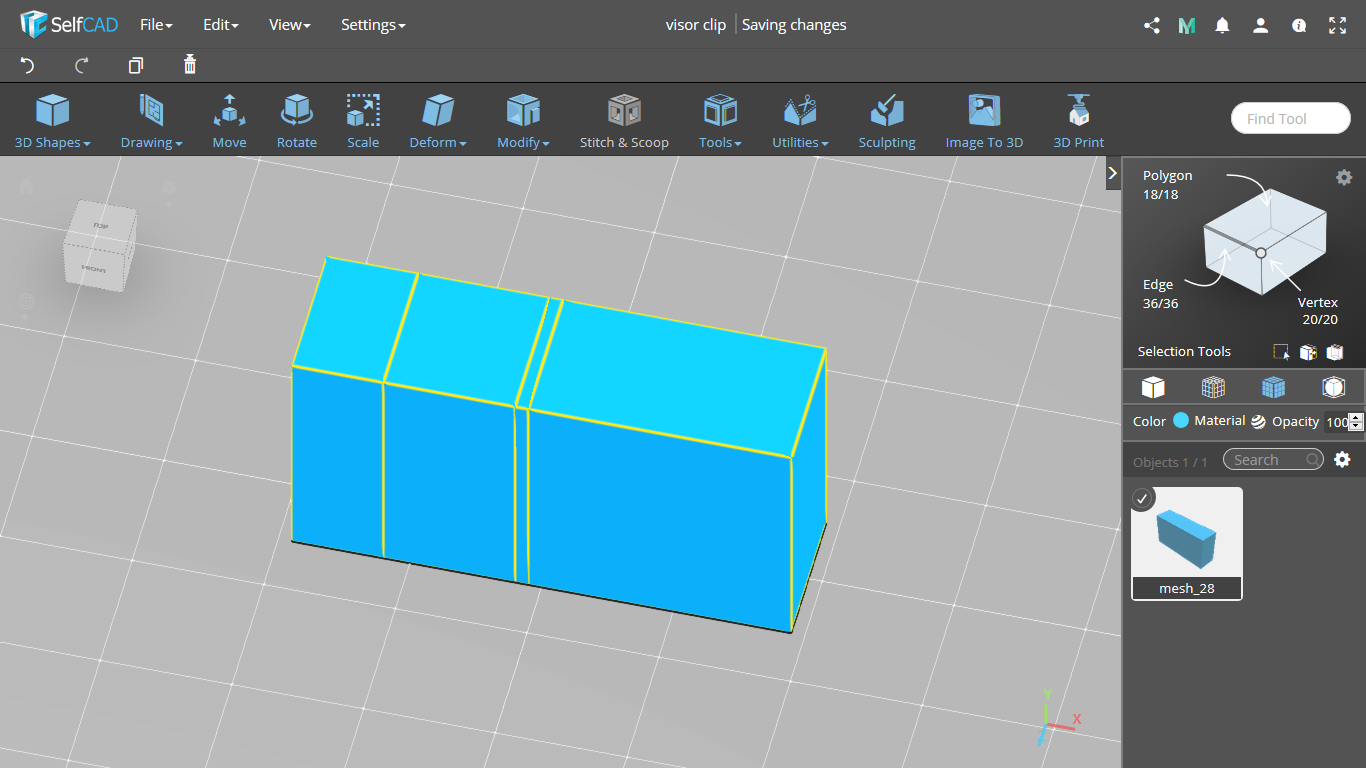Click the visor clip project name
Screen dimensions: 1366x768
click(x=696, y=25)
